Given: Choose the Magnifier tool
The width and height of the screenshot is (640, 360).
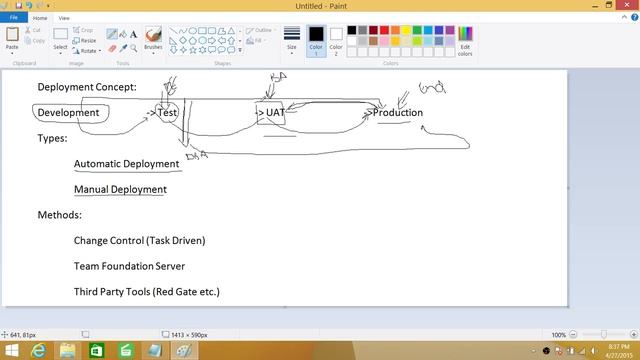Looking at the screenshot, I should coord(133,49).
